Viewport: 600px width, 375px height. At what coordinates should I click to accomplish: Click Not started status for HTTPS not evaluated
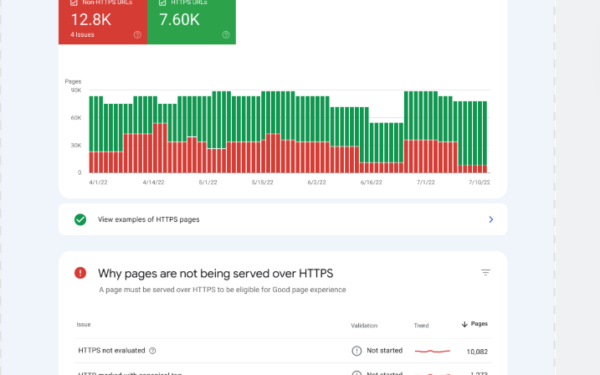385,351
